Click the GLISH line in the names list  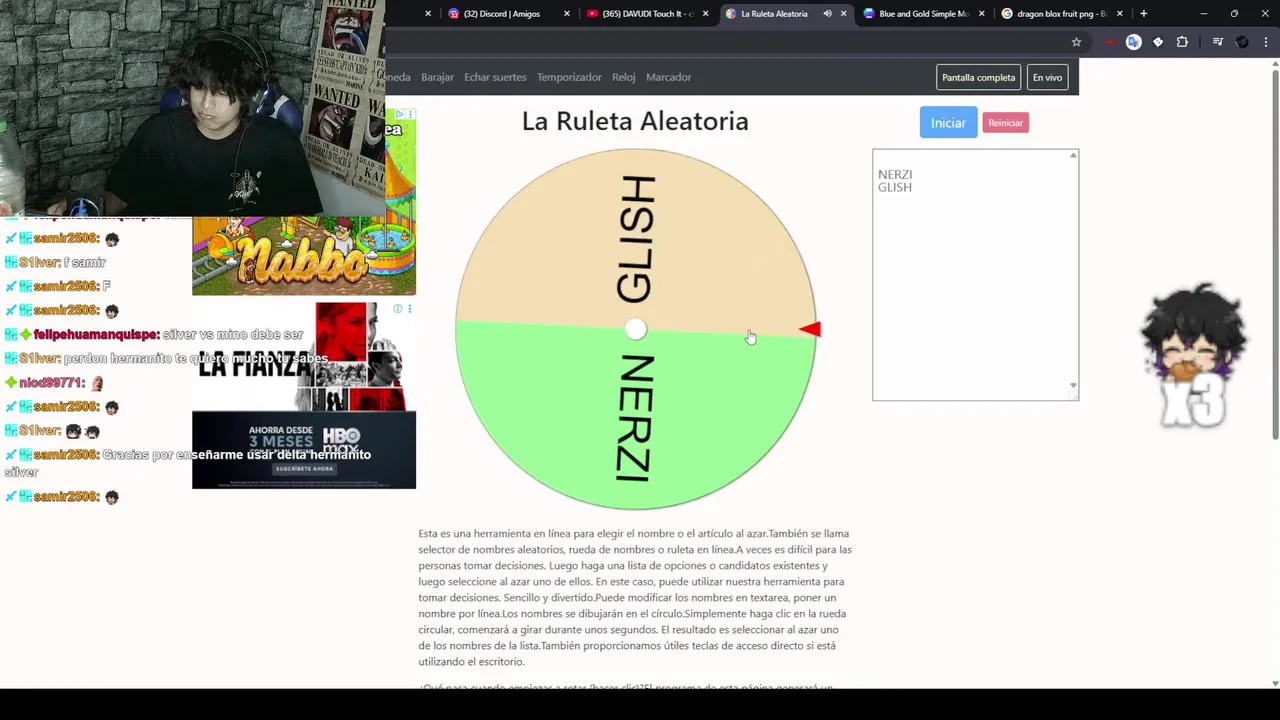click(x=895, y=187)
